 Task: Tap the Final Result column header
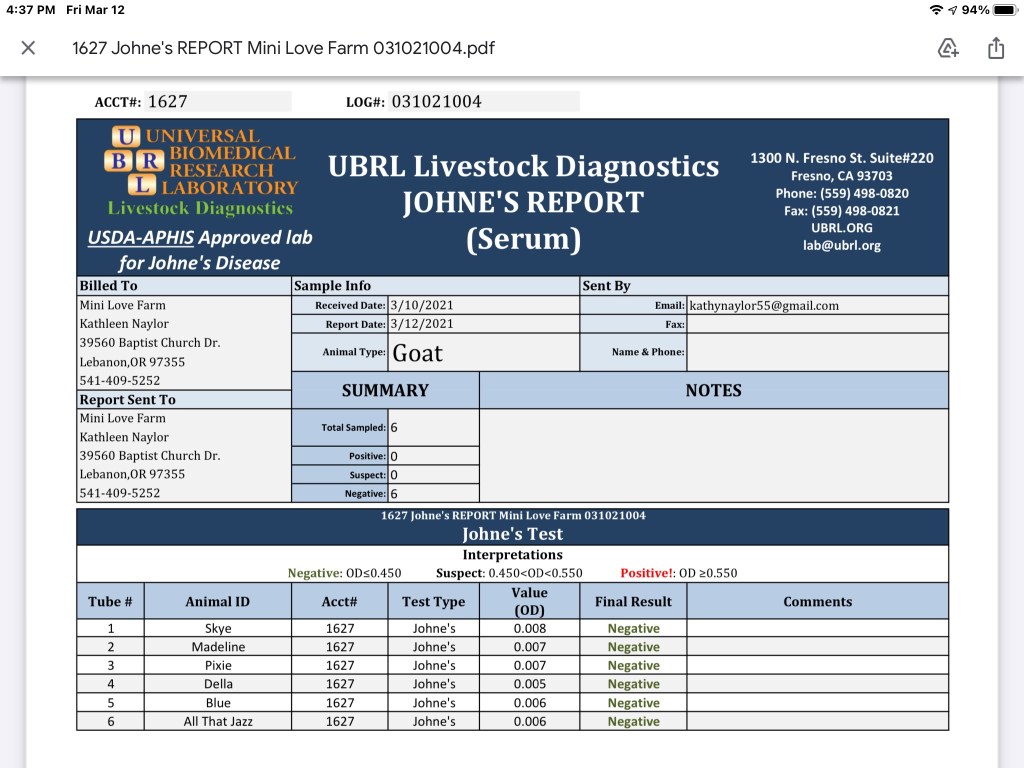click(x=633, y=602)
